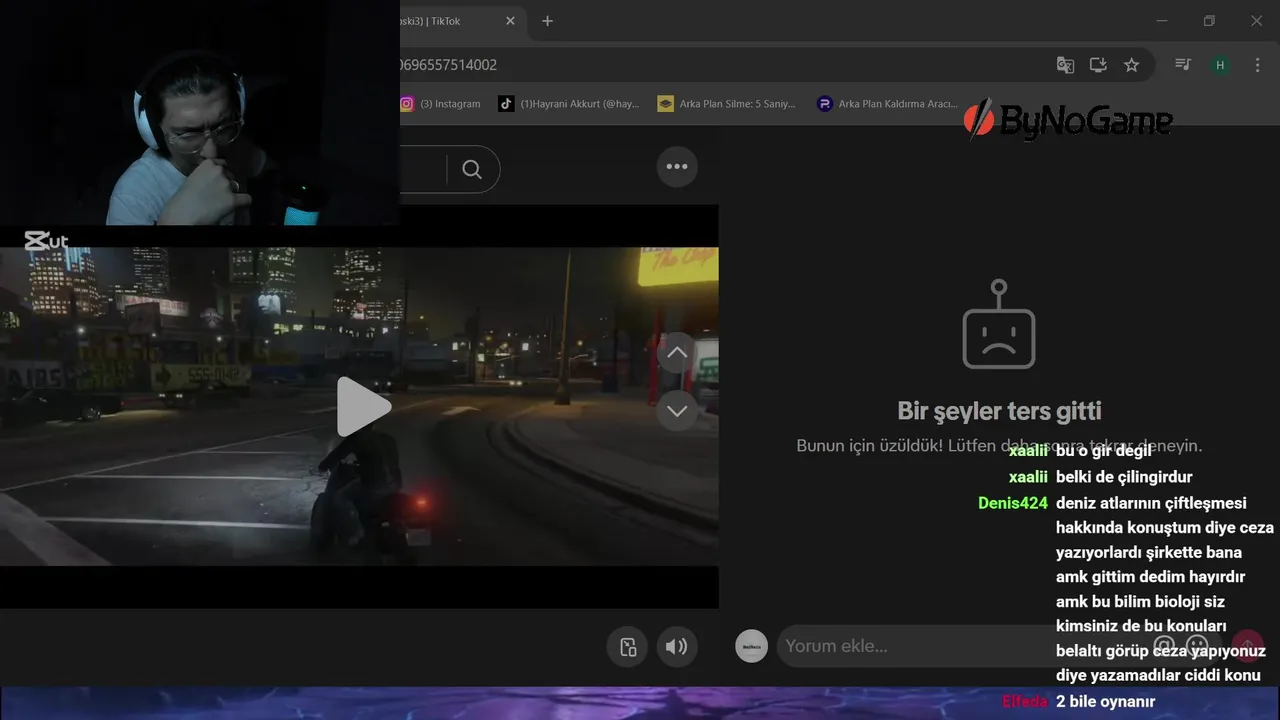This screenshot has width=1280, height=720.
Task: Minimize the Chrome window
Action: click(1161, 21)
